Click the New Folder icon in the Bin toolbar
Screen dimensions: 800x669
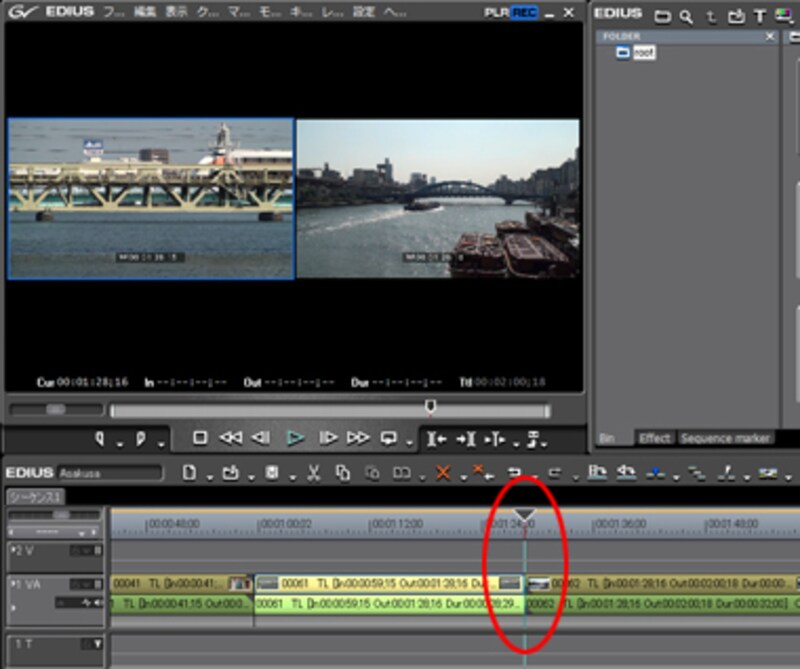[x=661, y=15]
